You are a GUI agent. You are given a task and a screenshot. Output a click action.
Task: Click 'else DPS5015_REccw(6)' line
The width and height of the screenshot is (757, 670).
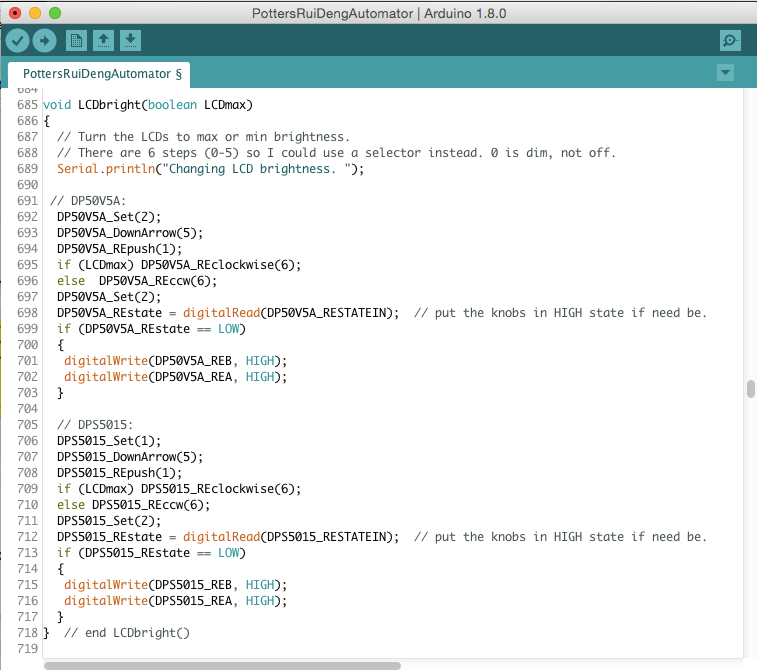[134, 504]
